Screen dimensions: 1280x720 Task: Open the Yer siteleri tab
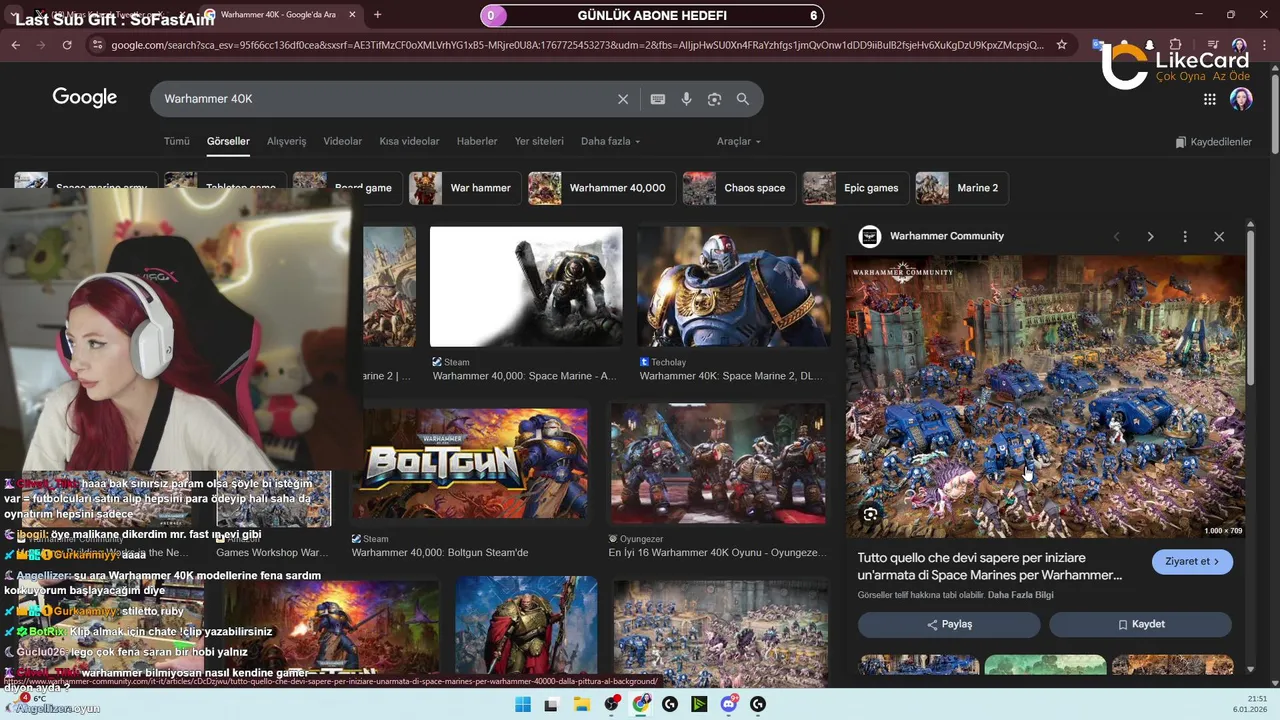[539, 141]
